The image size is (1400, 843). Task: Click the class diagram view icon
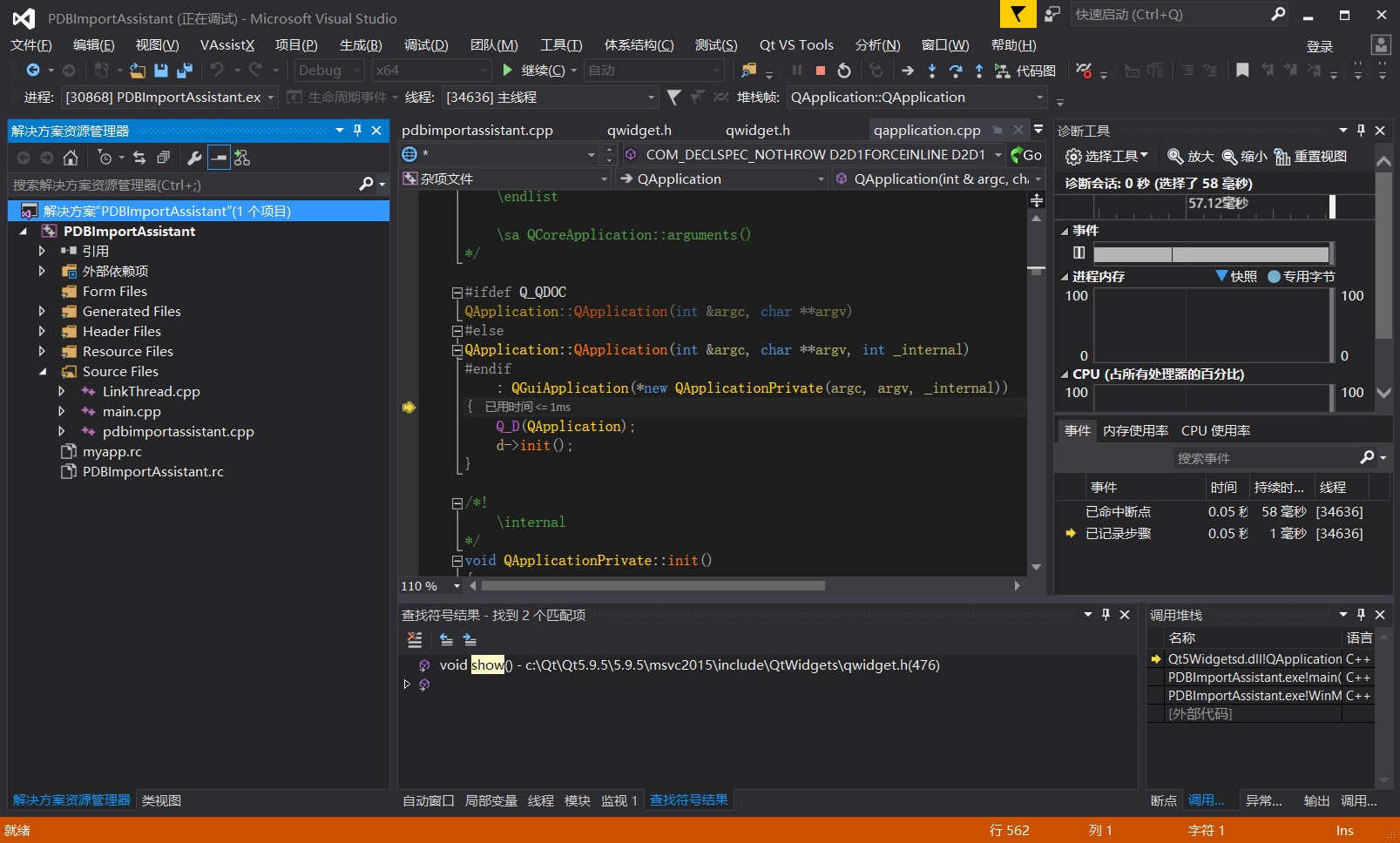pos(242,158)
